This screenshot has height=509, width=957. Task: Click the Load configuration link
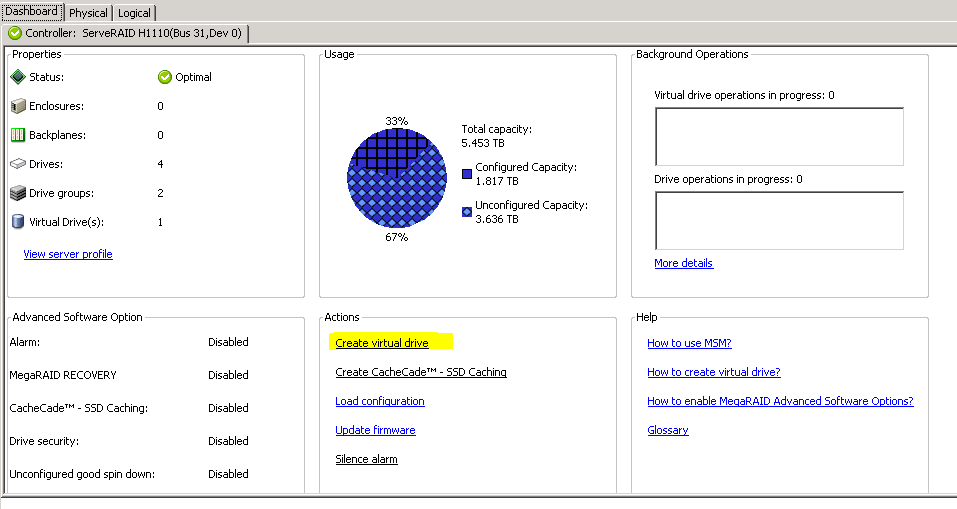click(380, 401)
